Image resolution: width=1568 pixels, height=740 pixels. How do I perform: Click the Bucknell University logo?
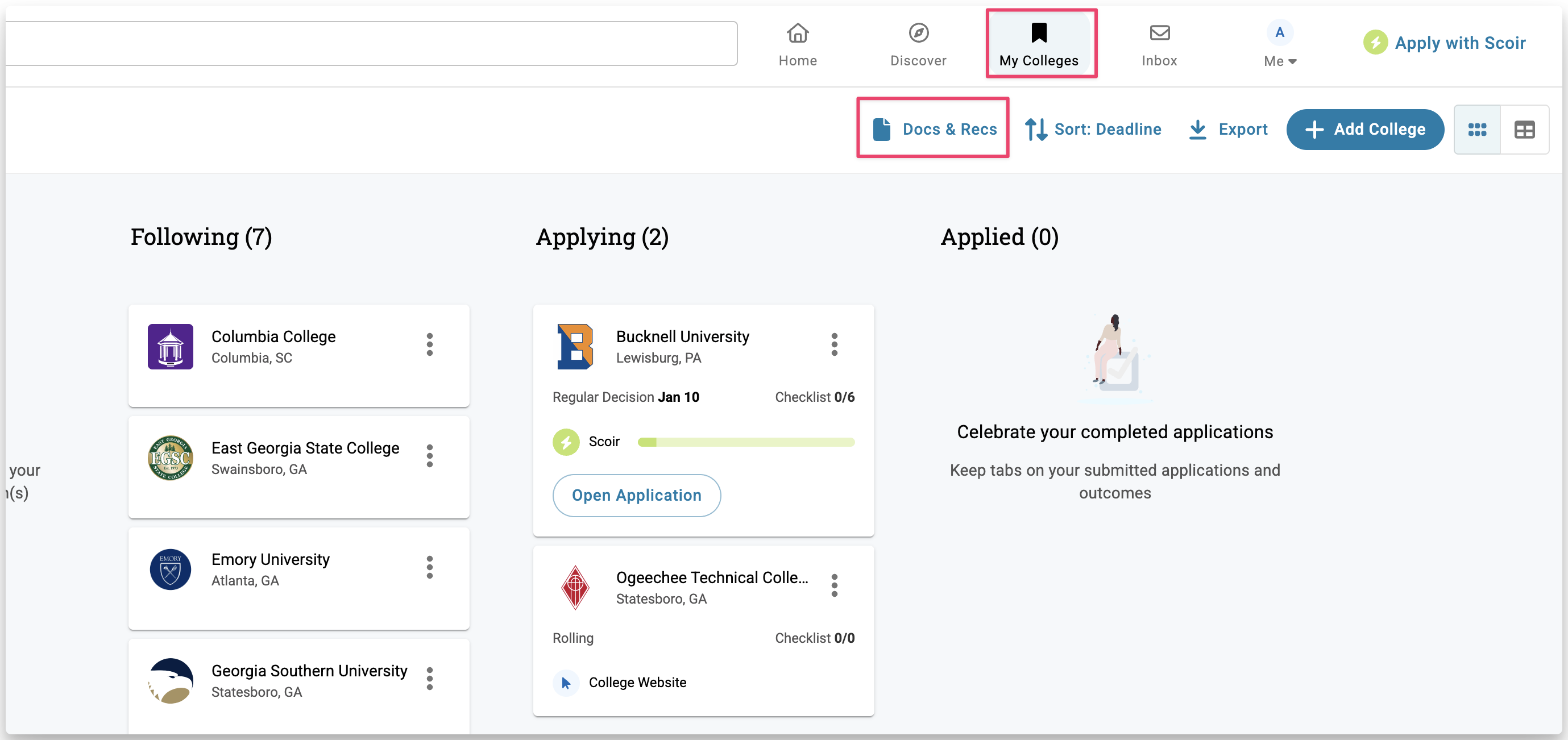coord(575,346)
